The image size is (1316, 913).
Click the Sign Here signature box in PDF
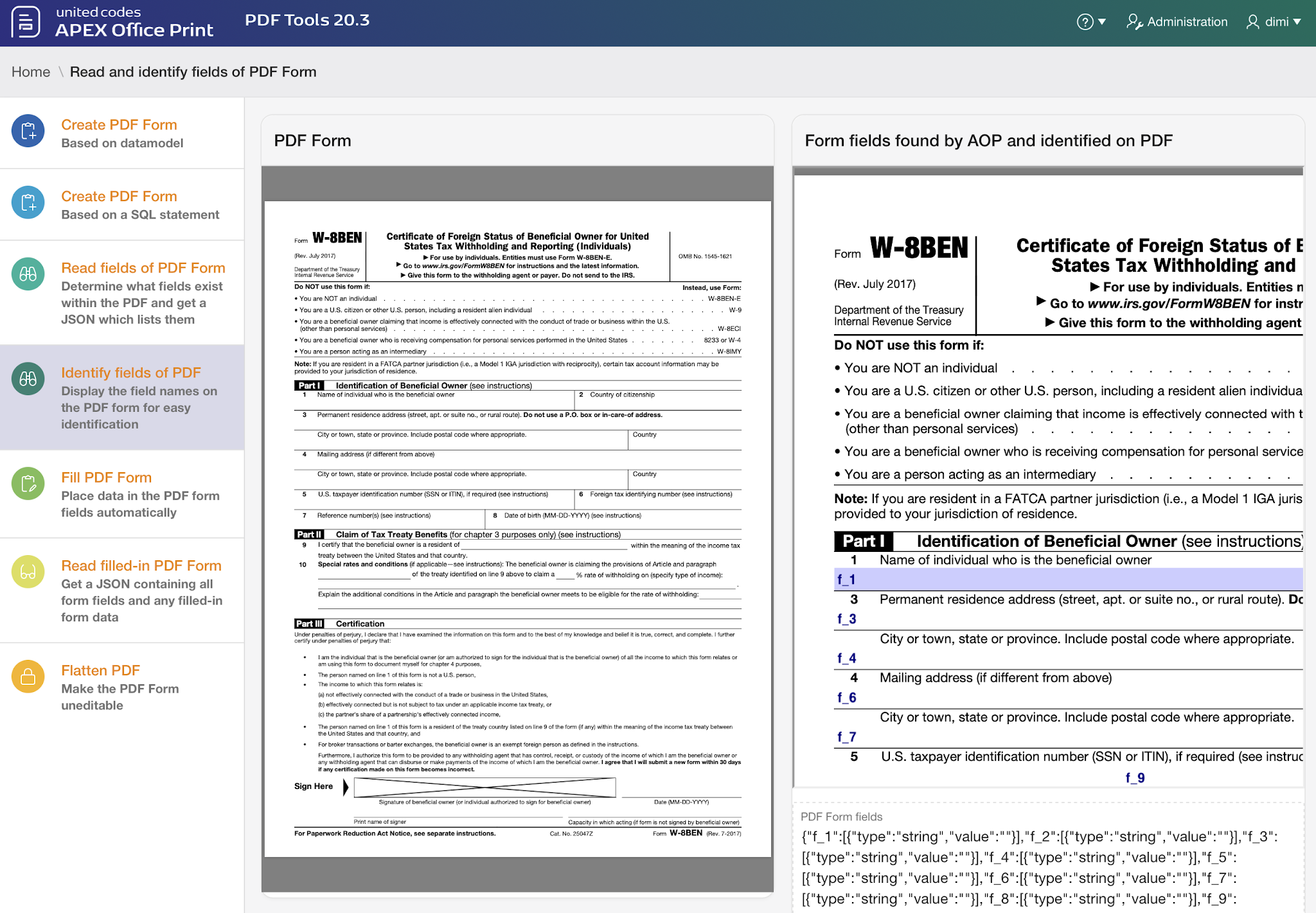[x=485, y=787]
